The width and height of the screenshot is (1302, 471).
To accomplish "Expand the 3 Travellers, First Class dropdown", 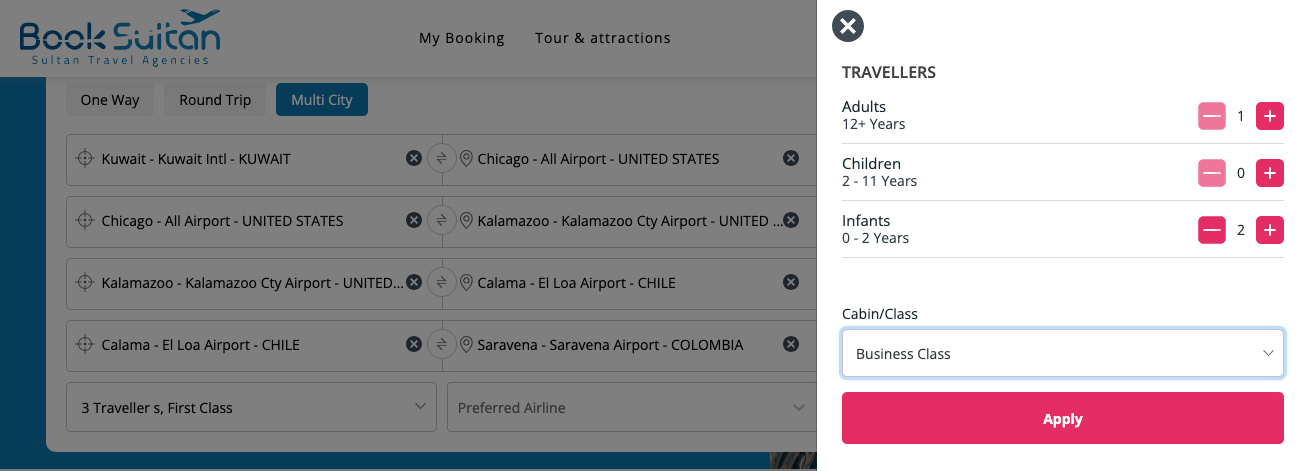I will pyautogui.click(x=251, y=407).
